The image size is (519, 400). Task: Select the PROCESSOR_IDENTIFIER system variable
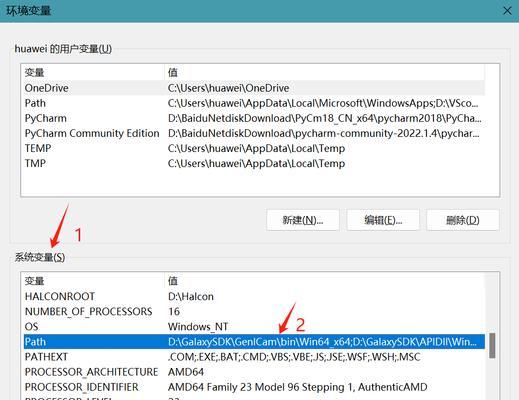pos(254,387)
